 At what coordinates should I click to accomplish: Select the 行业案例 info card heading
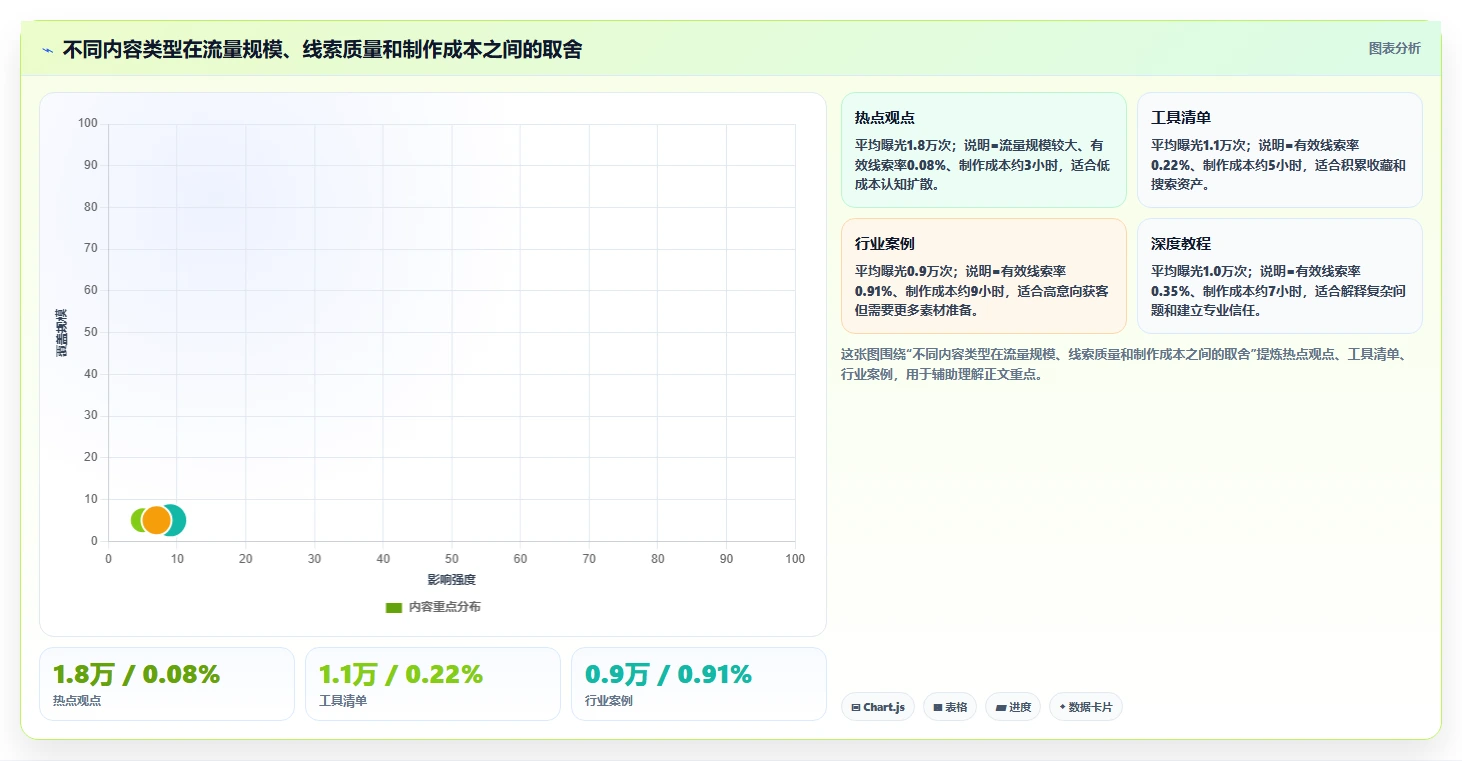[x=885, y=244]
